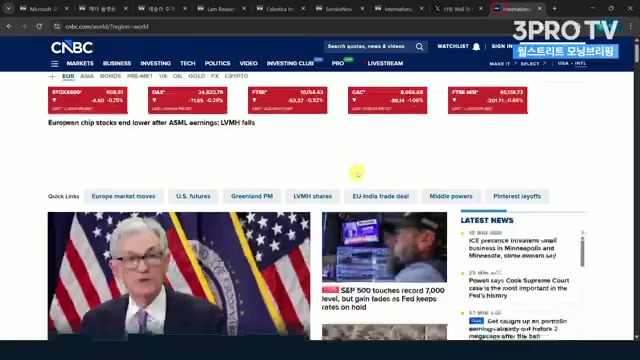Click the browser back arrow

coord(9,27)
